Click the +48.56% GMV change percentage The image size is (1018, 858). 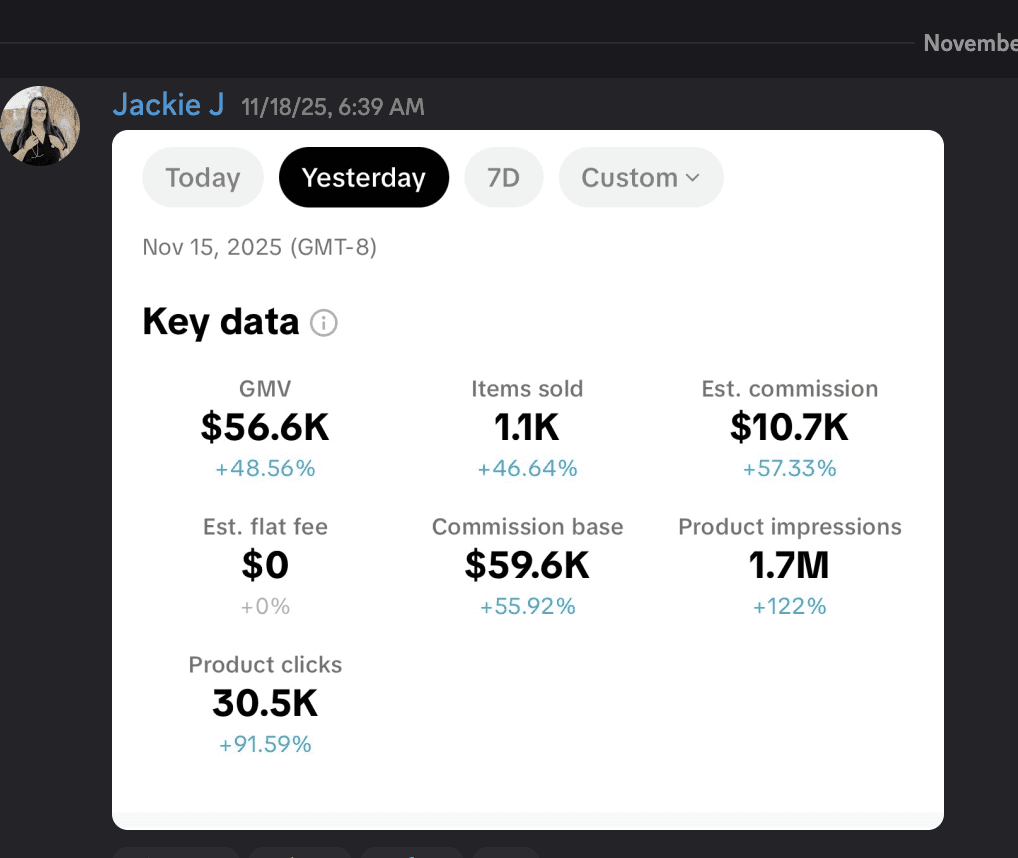[265, 468]
